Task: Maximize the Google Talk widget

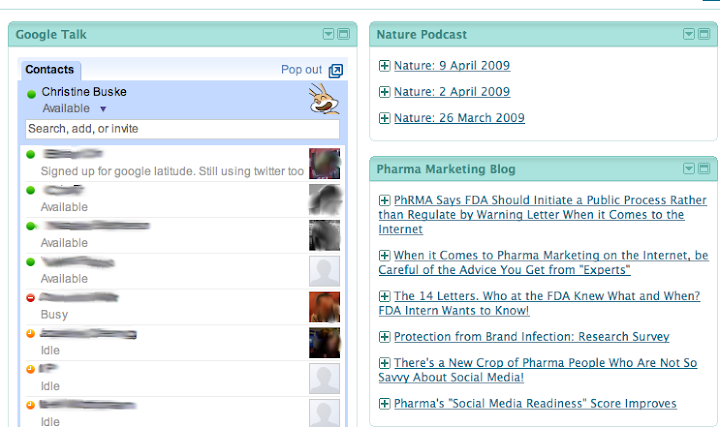Action: [343, 34]
